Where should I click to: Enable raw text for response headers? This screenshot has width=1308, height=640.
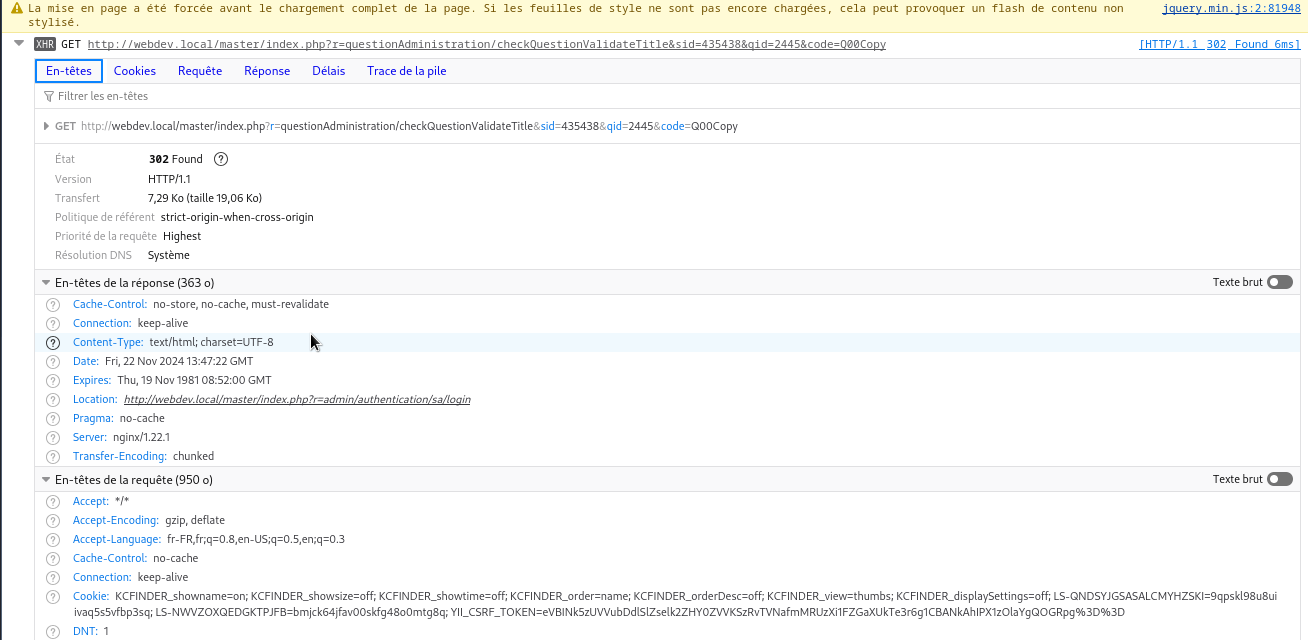tap(1280, 282)
